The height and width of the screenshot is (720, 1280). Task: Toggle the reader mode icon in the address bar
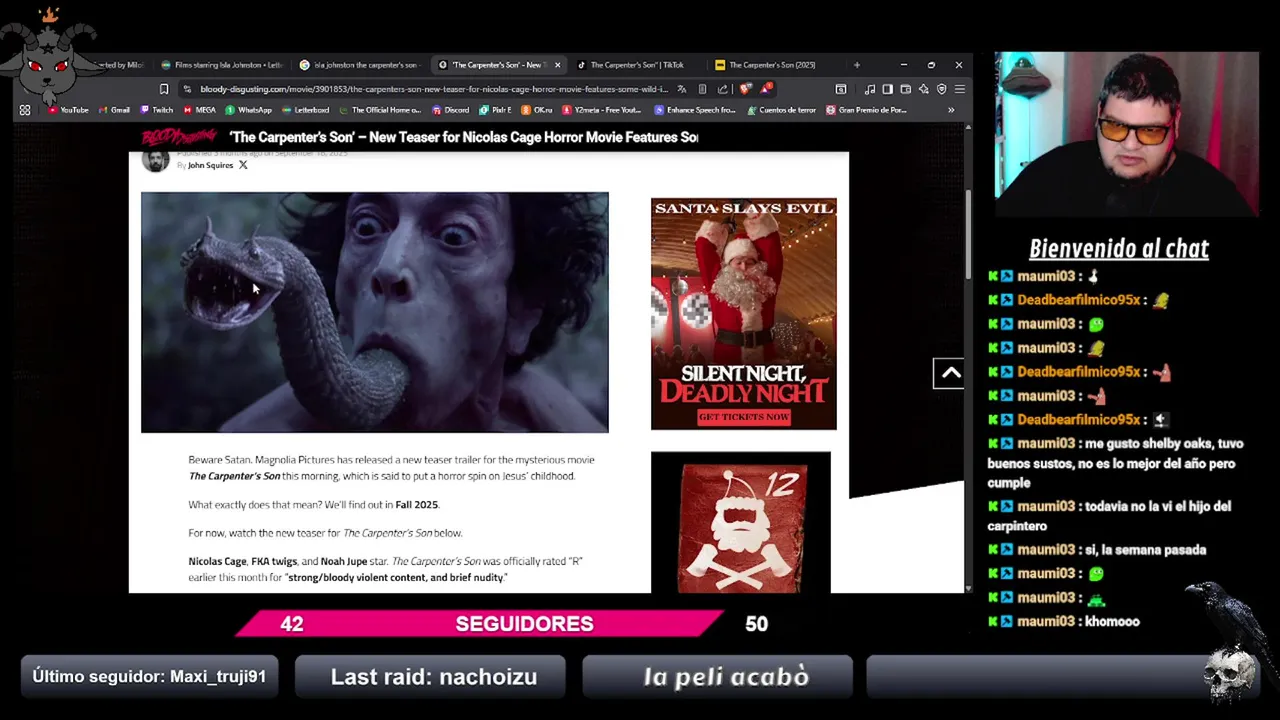click(x=702, y=89)
